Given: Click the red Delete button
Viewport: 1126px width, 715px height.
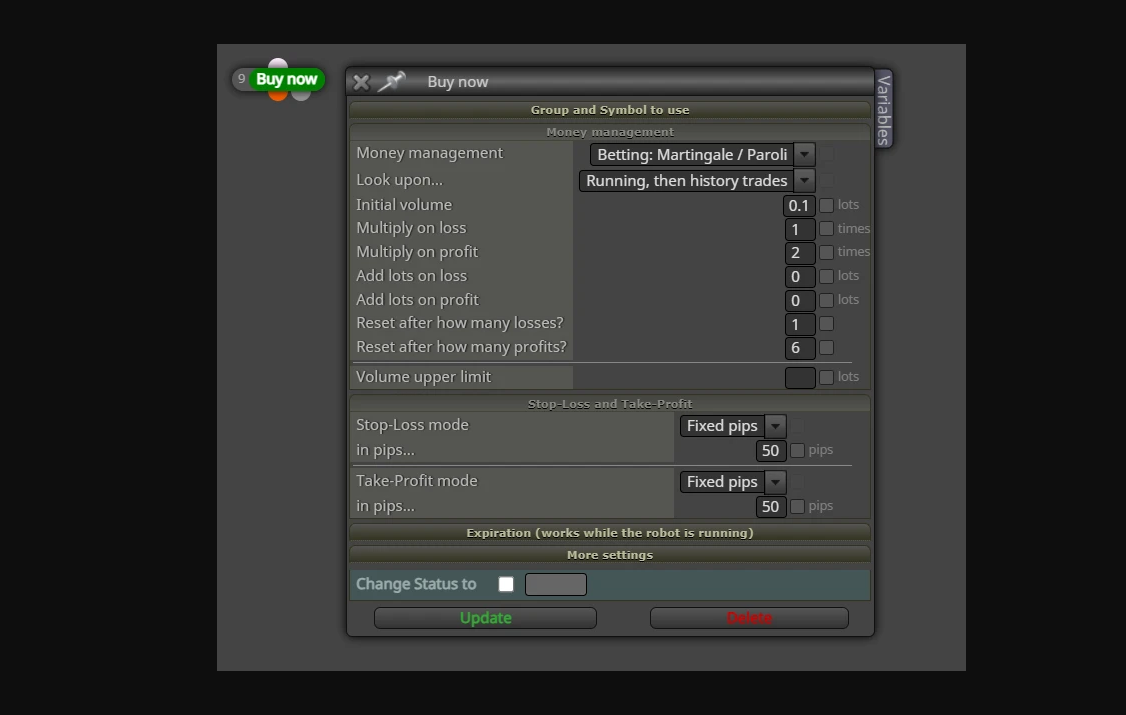Looking at the screenshot, I should click(749, 618).
